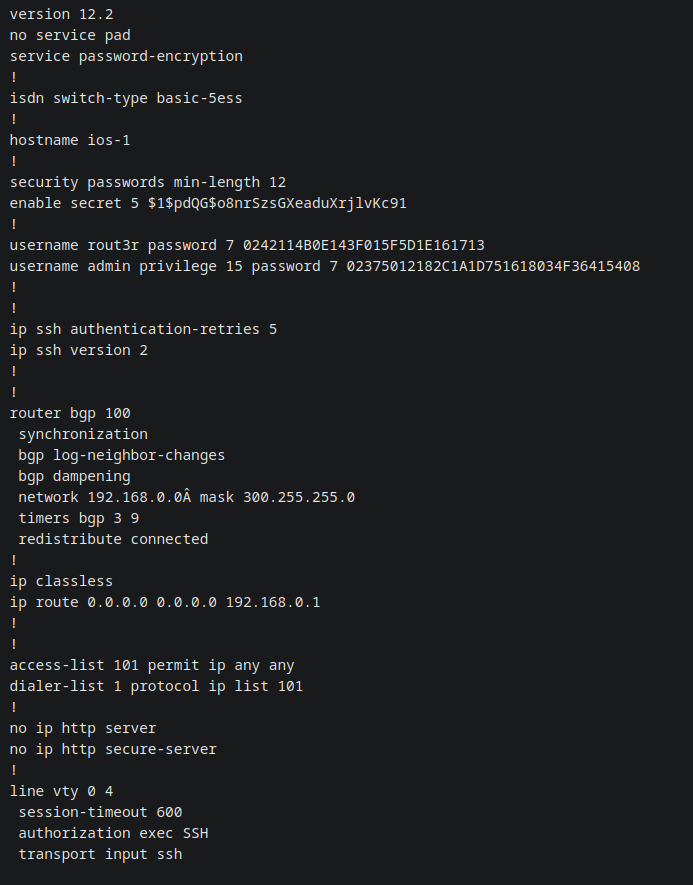The height and width of the screenshot is (885, 693).
Task: Click the 'hostname ios-1' text
Action: pos(70,140)
